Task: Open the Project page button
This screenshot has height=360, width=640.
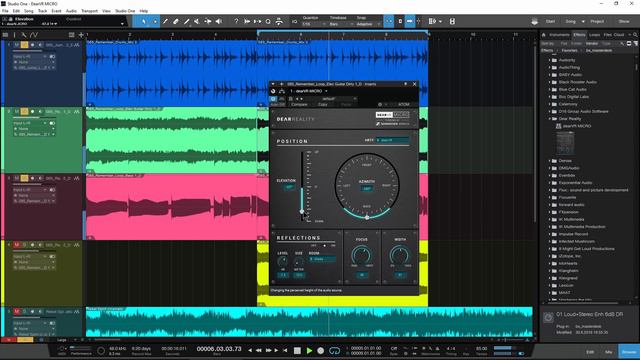Action: [597, 21]
